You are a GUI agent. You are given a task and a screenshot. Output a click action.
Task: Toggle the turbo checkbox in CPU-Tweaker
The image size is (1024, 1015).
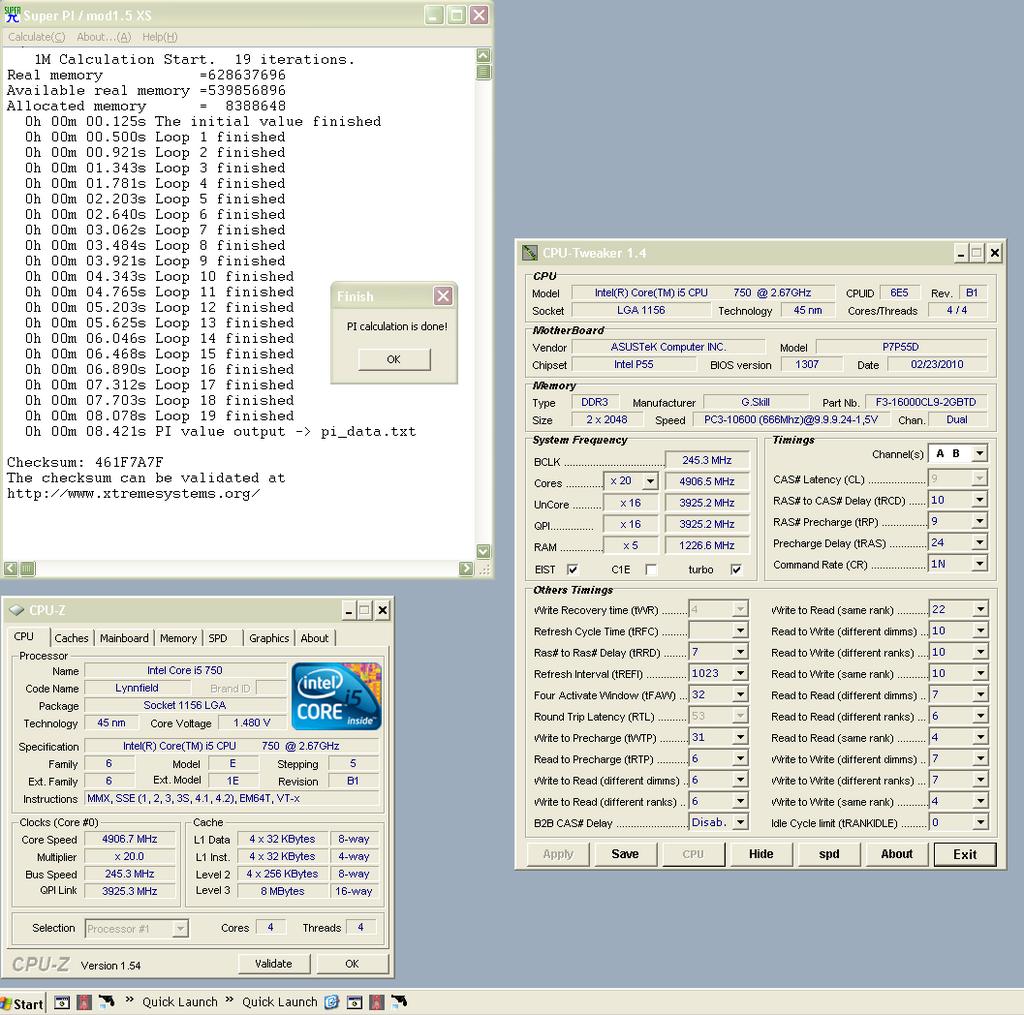click(x=736, y=570)
